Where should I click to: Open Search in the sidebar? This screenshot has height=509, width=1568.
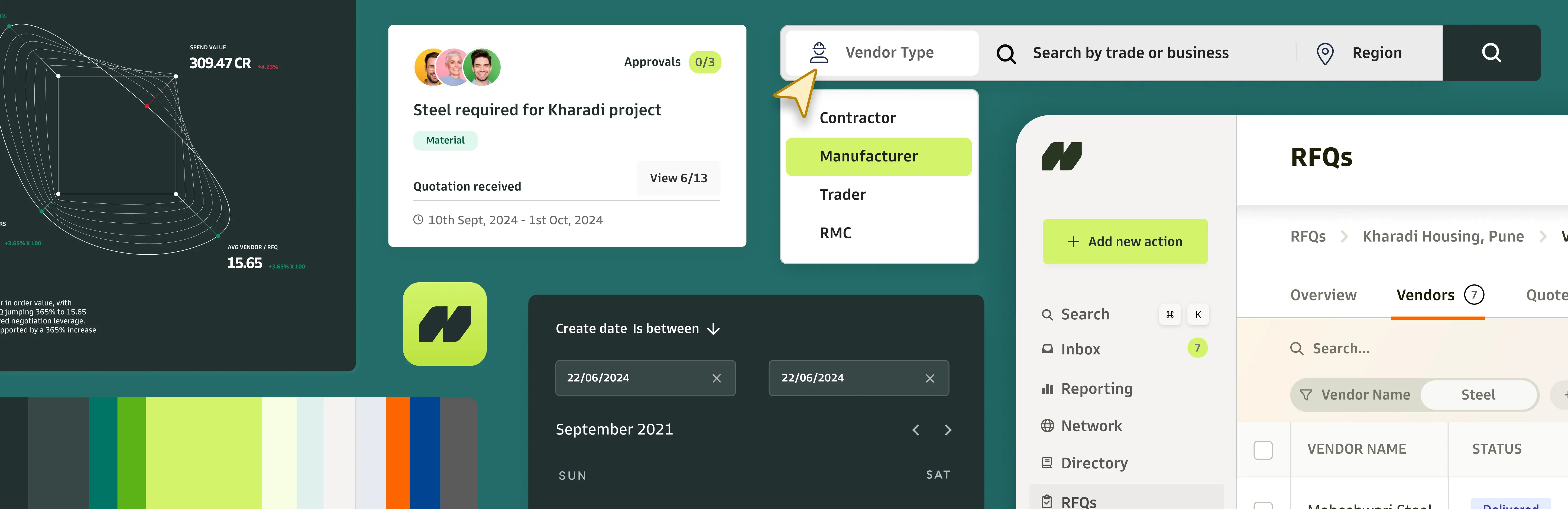1085,314
